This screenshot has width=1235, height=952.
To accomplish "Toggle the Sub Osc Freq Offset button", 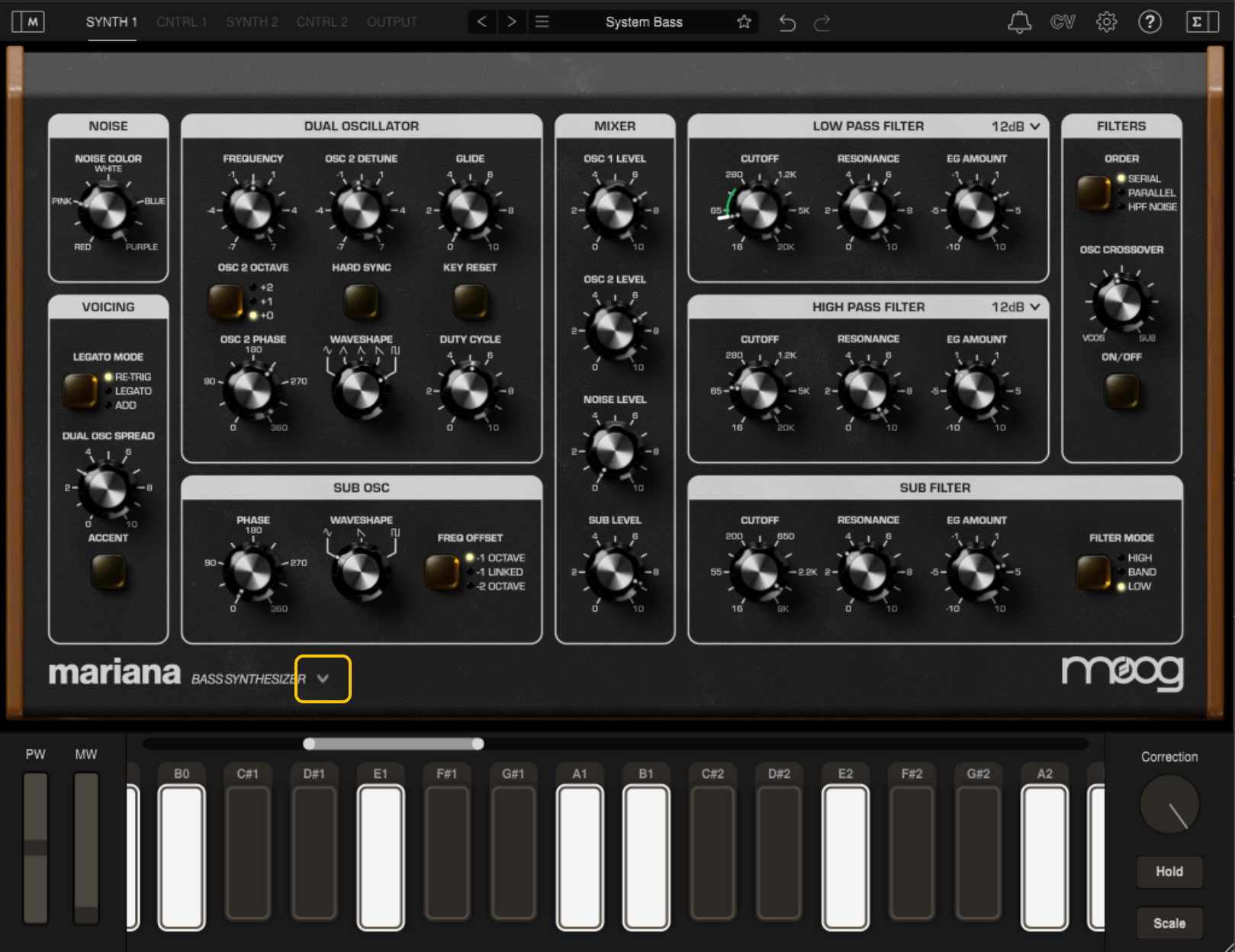I will pyautogui.click(x=442, y=571).
